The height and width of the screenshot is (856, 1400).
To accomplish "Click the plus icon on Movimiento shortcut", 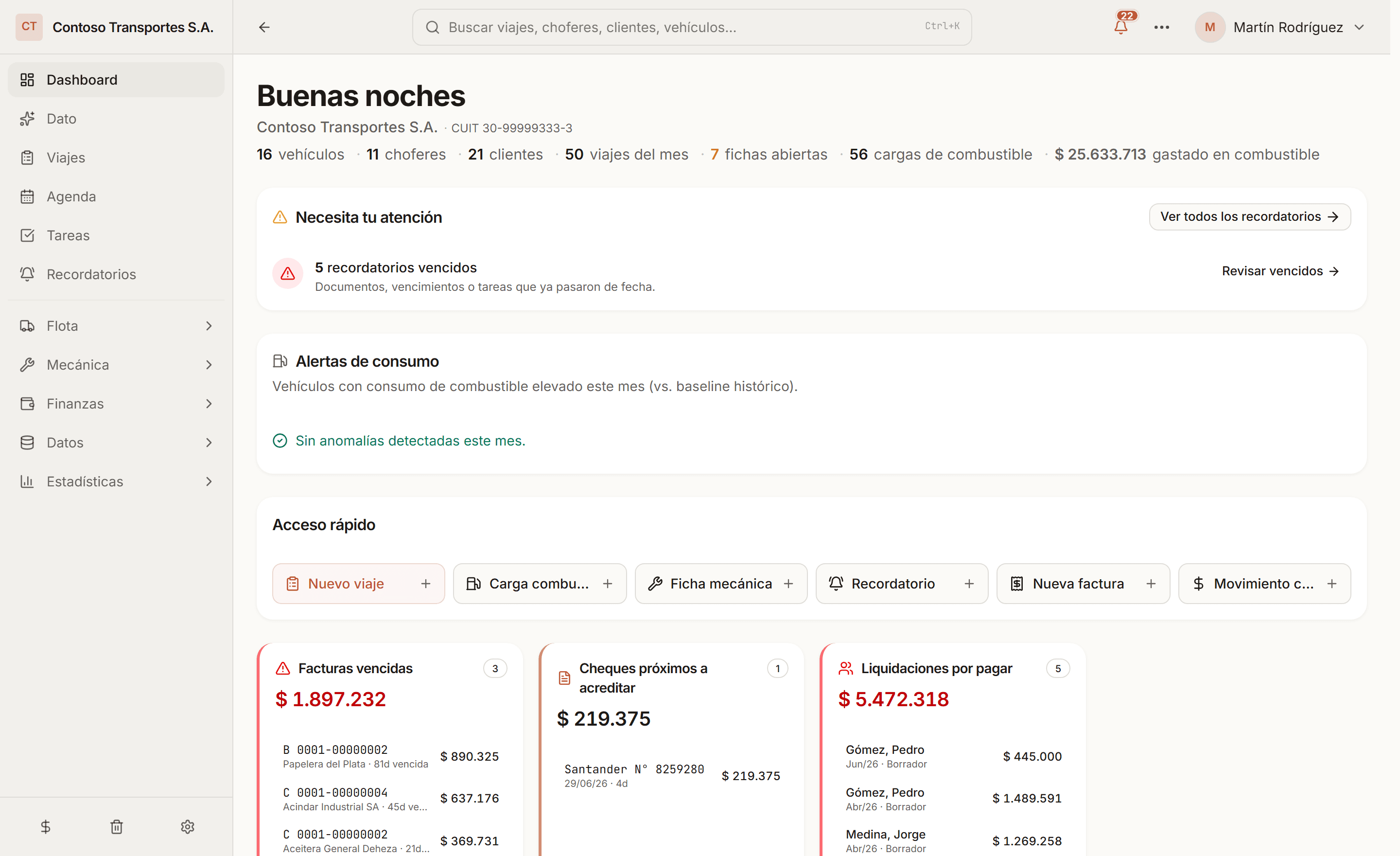I will [1332, 584].
